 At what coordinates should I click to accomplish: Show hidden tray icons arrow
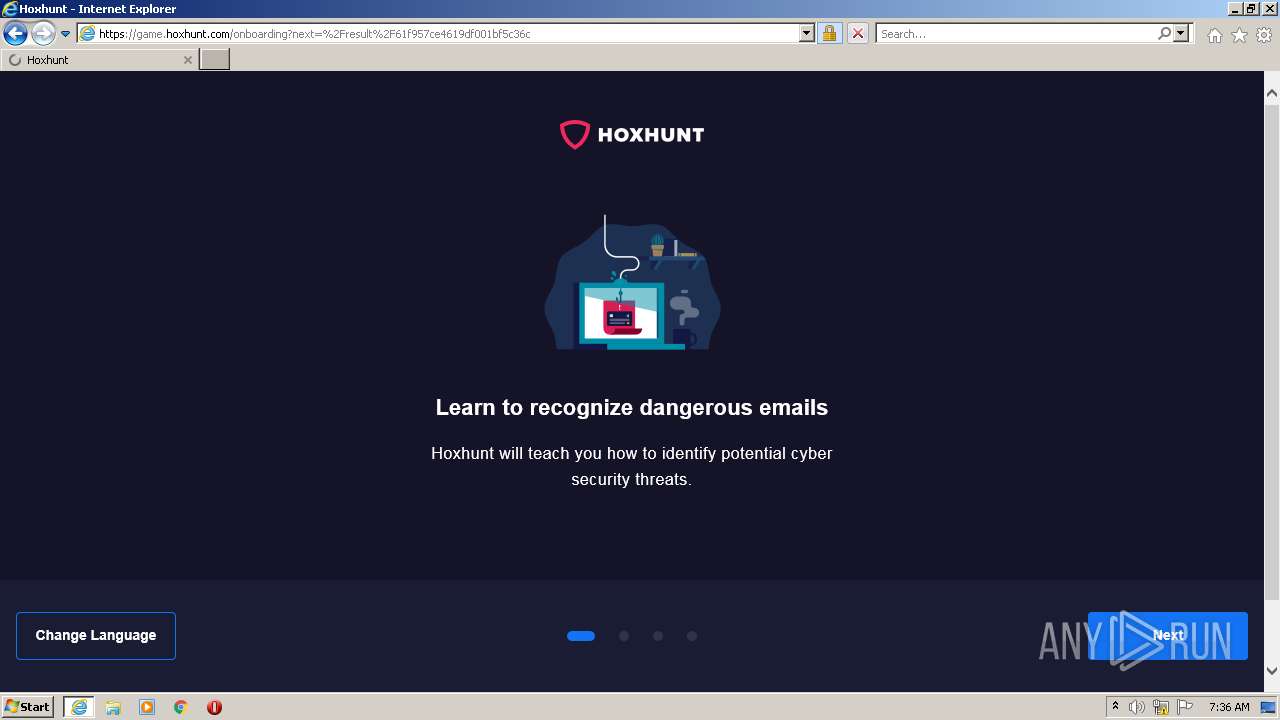pos(1115,707)
